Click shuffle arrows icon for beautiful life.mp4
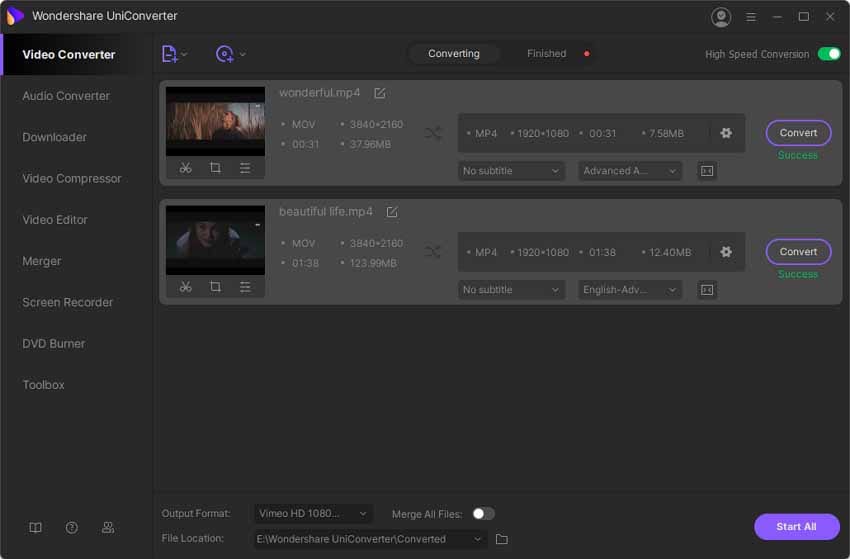The width and height of the screenshot is (850, 559). tap(433, 252)
